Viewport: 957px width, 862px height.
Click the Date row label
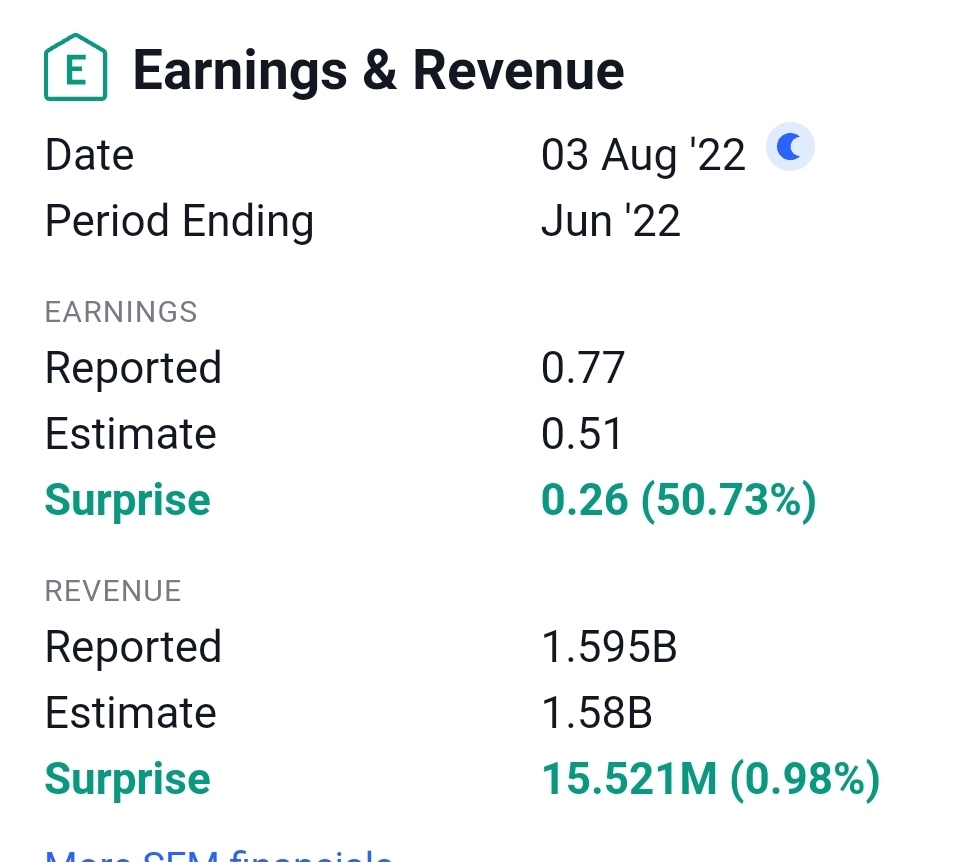pos(89,155)
